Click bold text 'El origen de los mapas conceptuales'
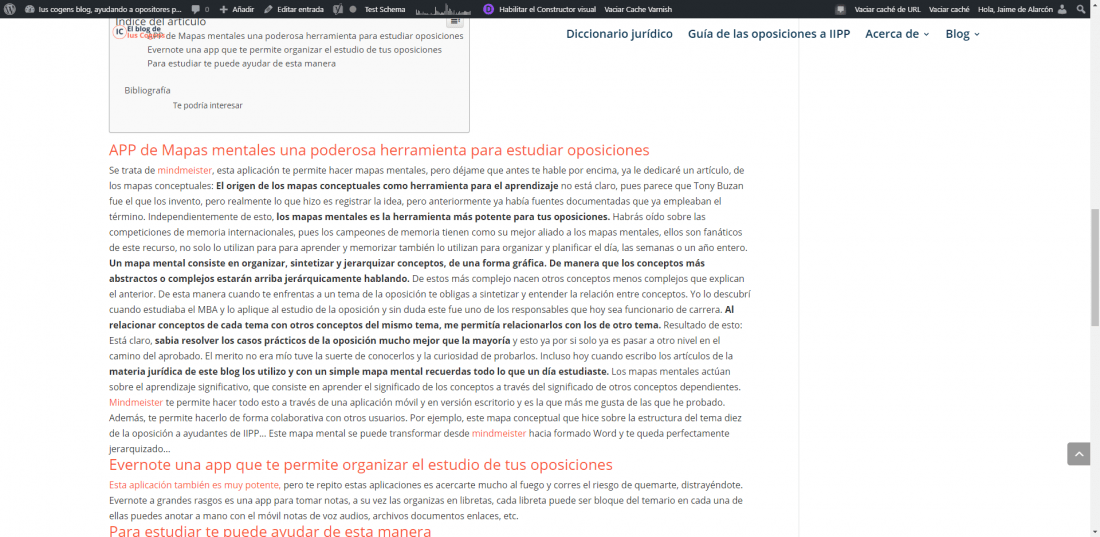 tap(387, 186)
